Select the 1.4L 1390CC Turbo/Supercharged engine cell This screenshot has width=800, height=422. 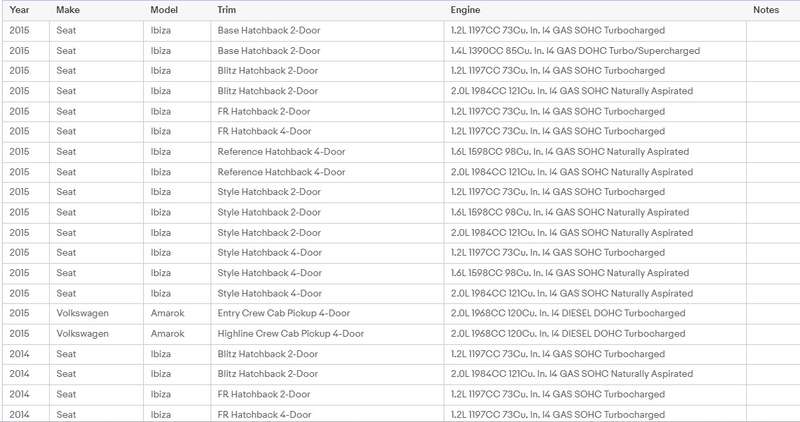click(594, 51)
